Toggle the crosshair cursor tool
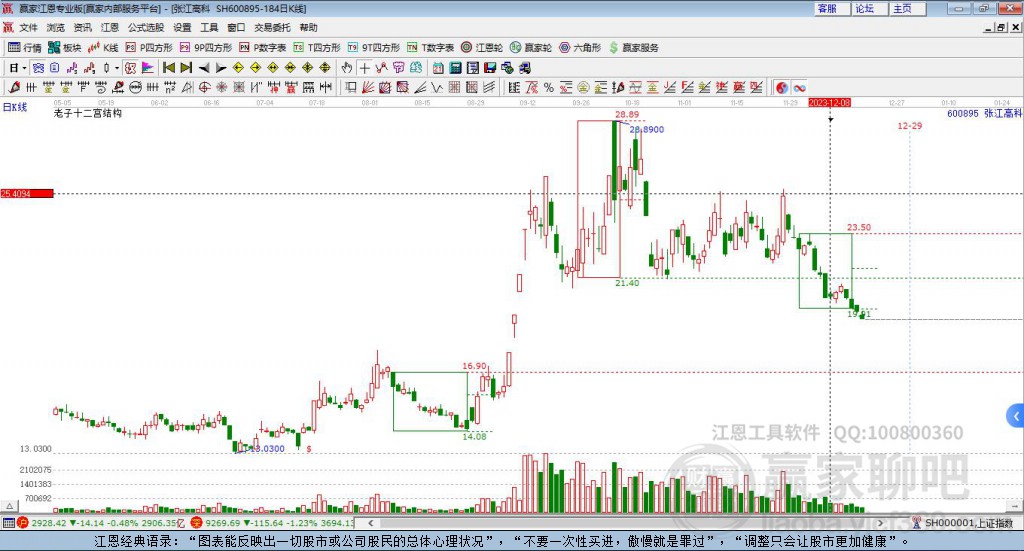The width and height of the screenshot is (1024, 551). 364,68
